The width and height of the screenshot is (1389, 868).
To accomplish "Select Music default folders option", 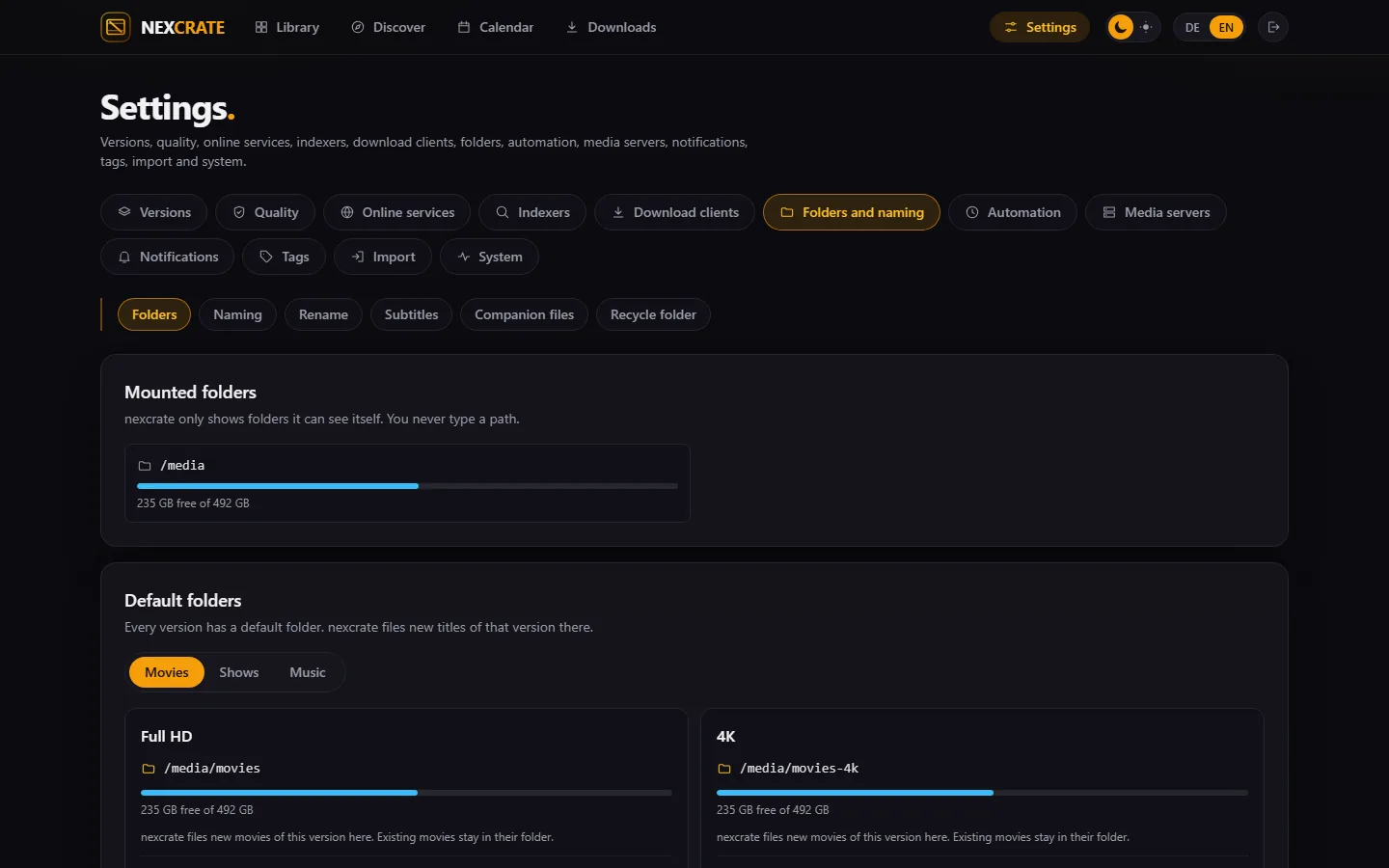I will click(308, 672).
